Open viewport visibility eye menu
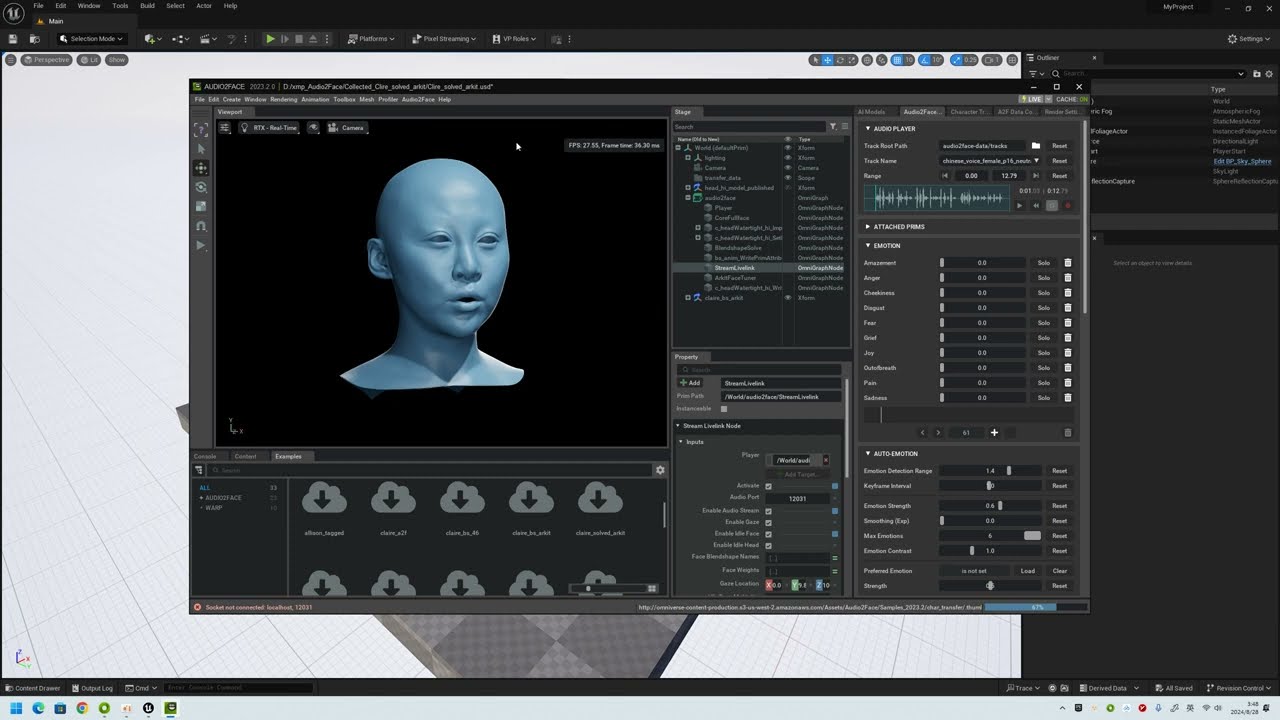Screen dimensions: 1280x720 (313, 128)
